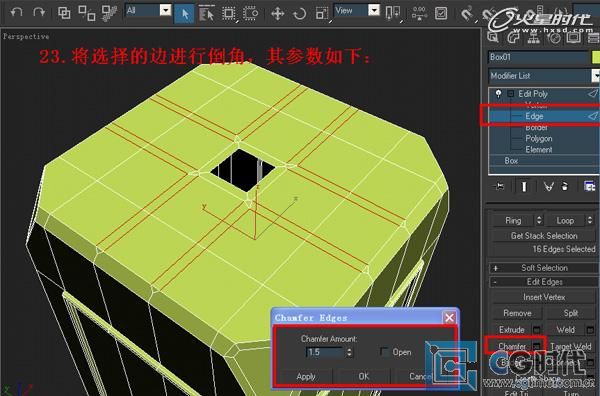Toggle the Pin Stack icon
Image resolution: width=600 pixels, height=396 pixels.
pyautogui.click(x=500, y=186)
